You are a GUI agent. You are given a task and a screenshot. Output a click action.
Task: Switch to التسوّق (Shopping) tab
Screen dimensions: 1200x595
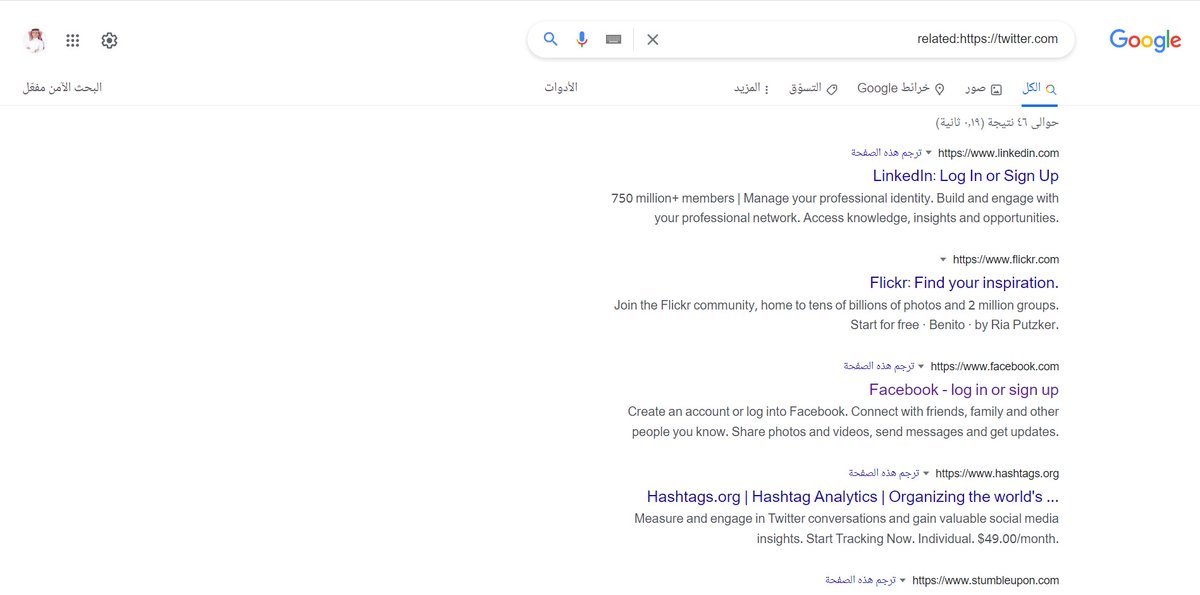(813, 88)
